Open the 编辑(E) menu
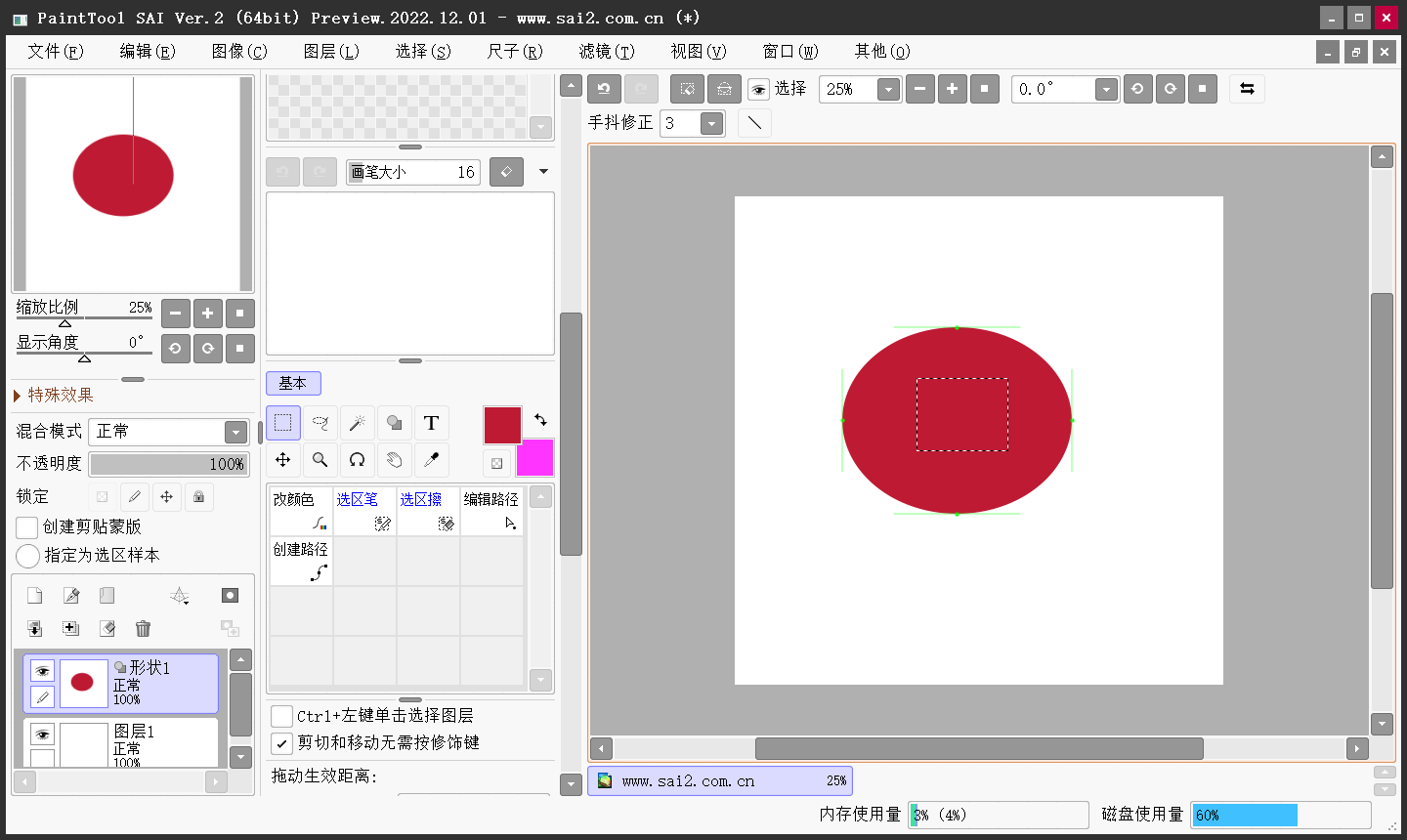Viewport: 1407px width, 840px height. 148,51
